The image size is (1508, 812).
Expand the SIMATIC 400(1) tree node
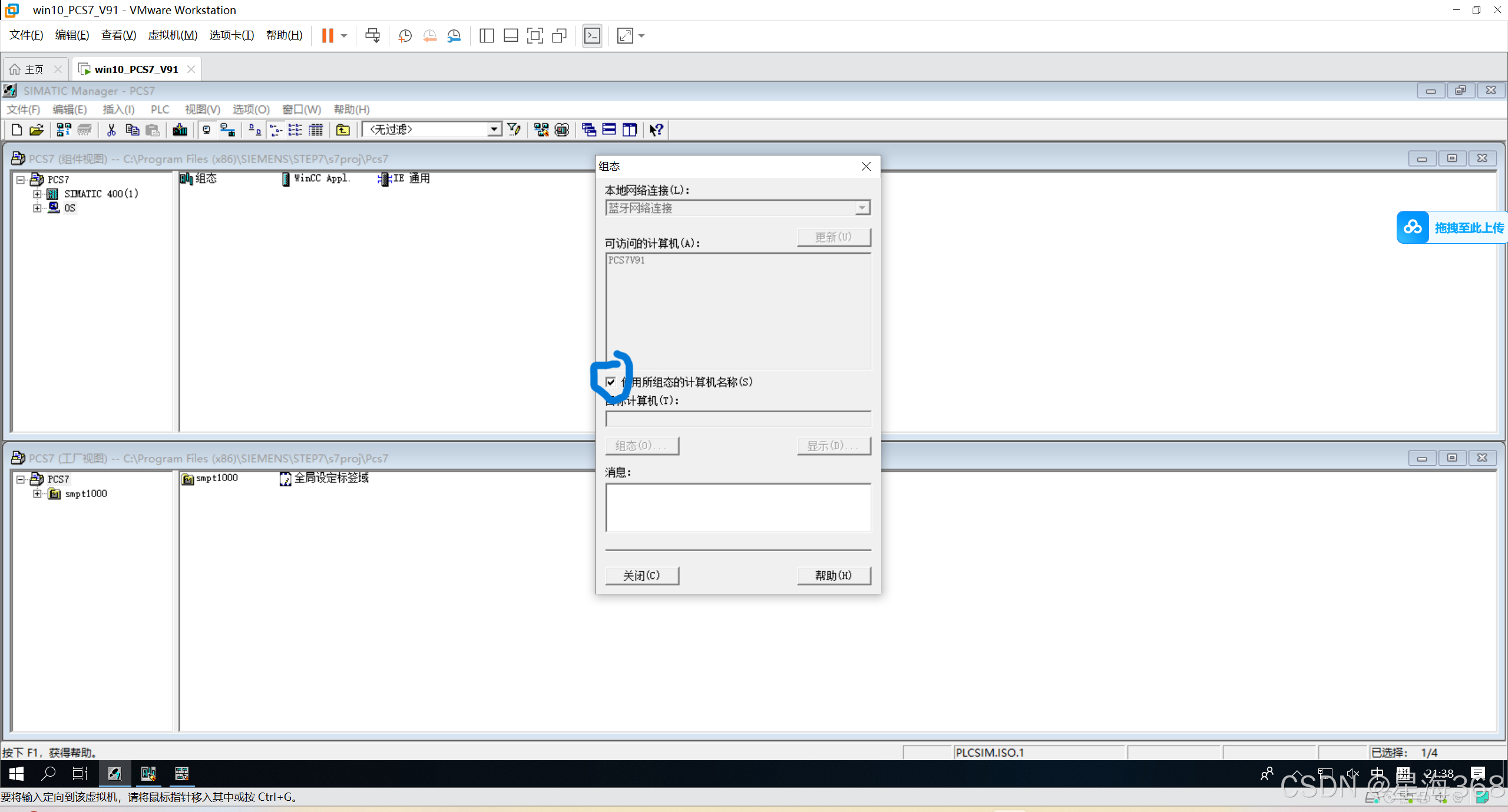(37, 194)
